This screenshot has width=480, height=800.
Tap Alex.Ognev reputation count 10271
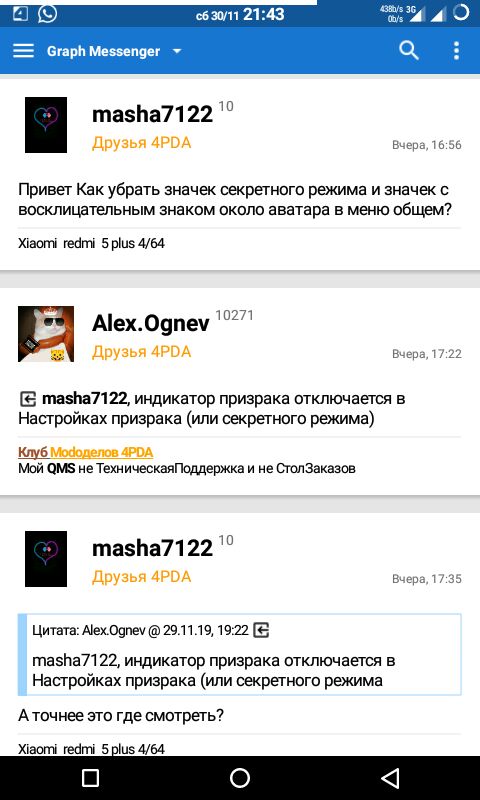pyautogui.click(x=234, y=316)
